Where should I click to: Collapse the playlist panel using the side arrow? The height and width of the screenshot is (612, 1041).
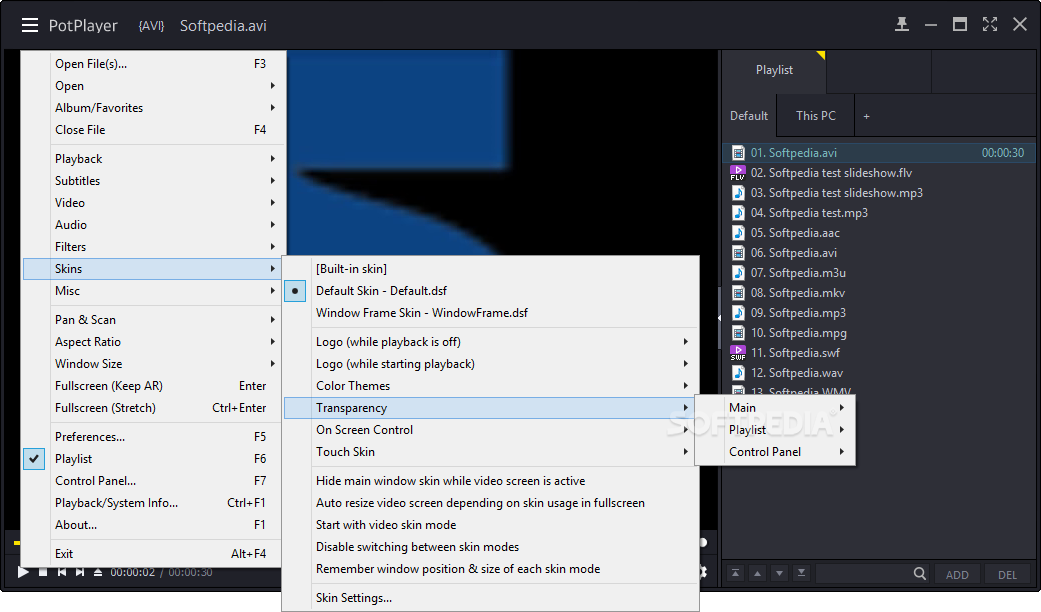tap(719, 318)
